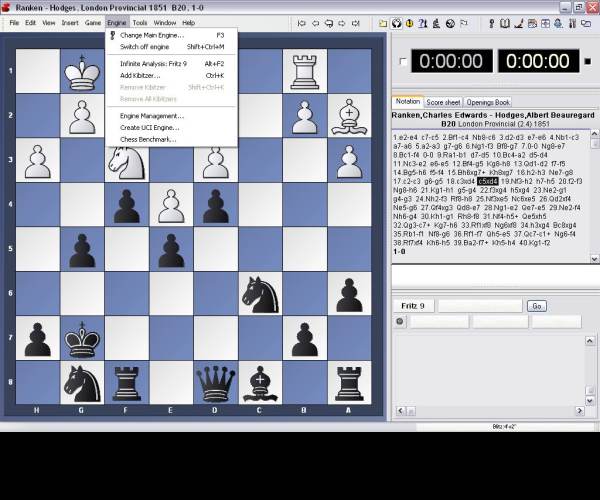Step one move forward arrow

[x=342, y=24]
